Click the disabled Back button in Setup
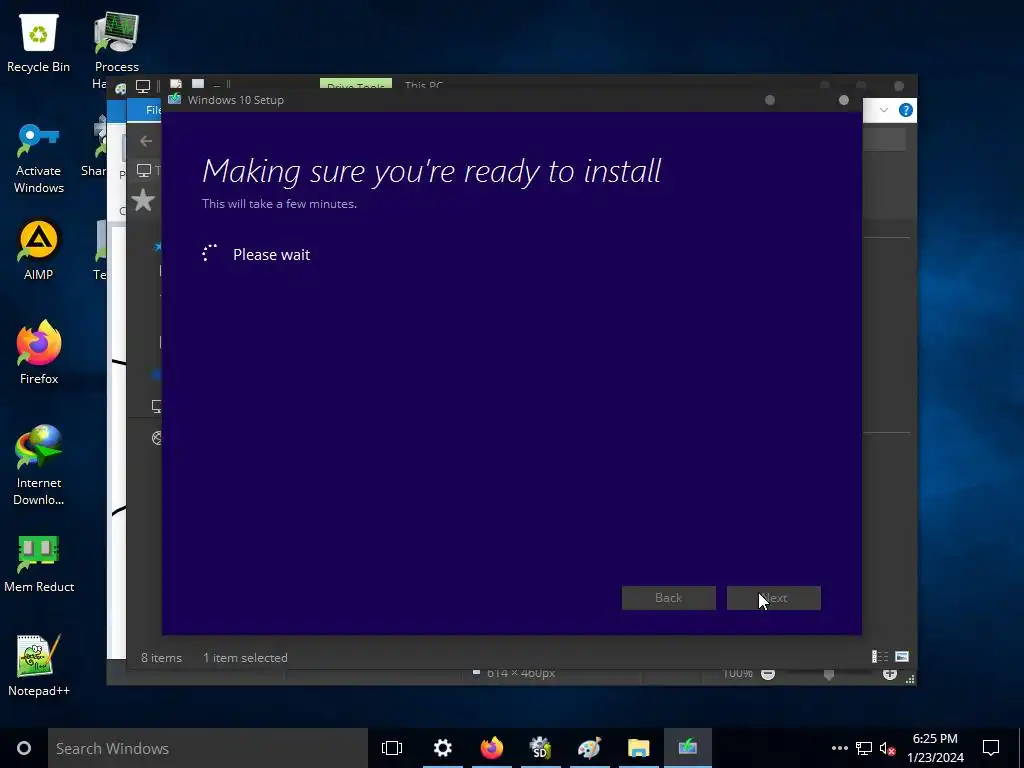 coord(668,598)
